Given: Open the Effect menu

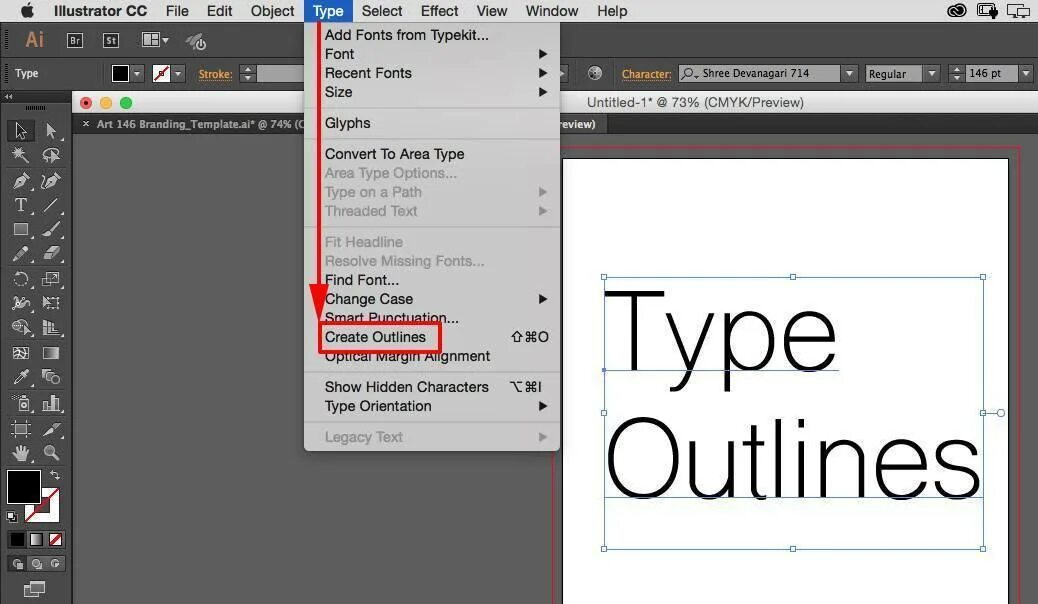Looking at the screenshot, I should 440,11.
